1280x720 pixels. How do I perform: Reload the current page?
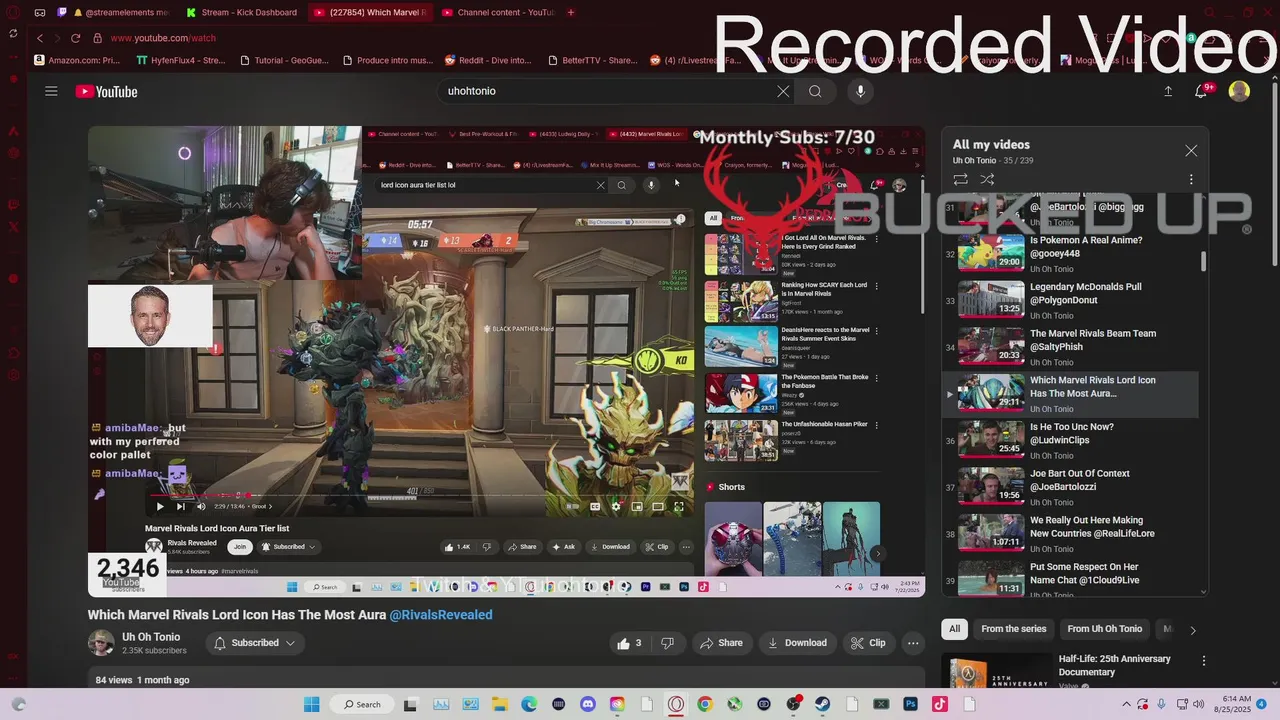click(x=75, y=38)
